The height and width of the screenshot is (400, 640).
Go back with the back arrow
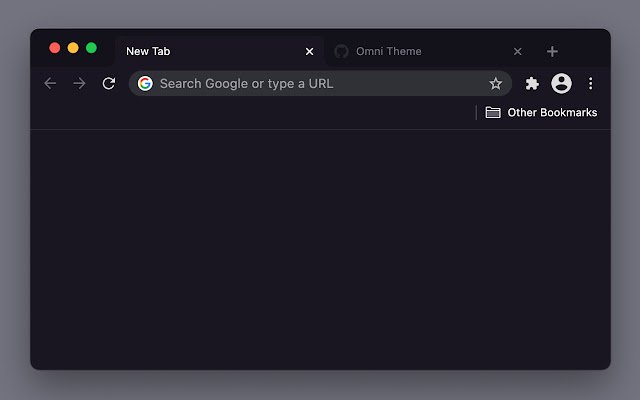50,84
